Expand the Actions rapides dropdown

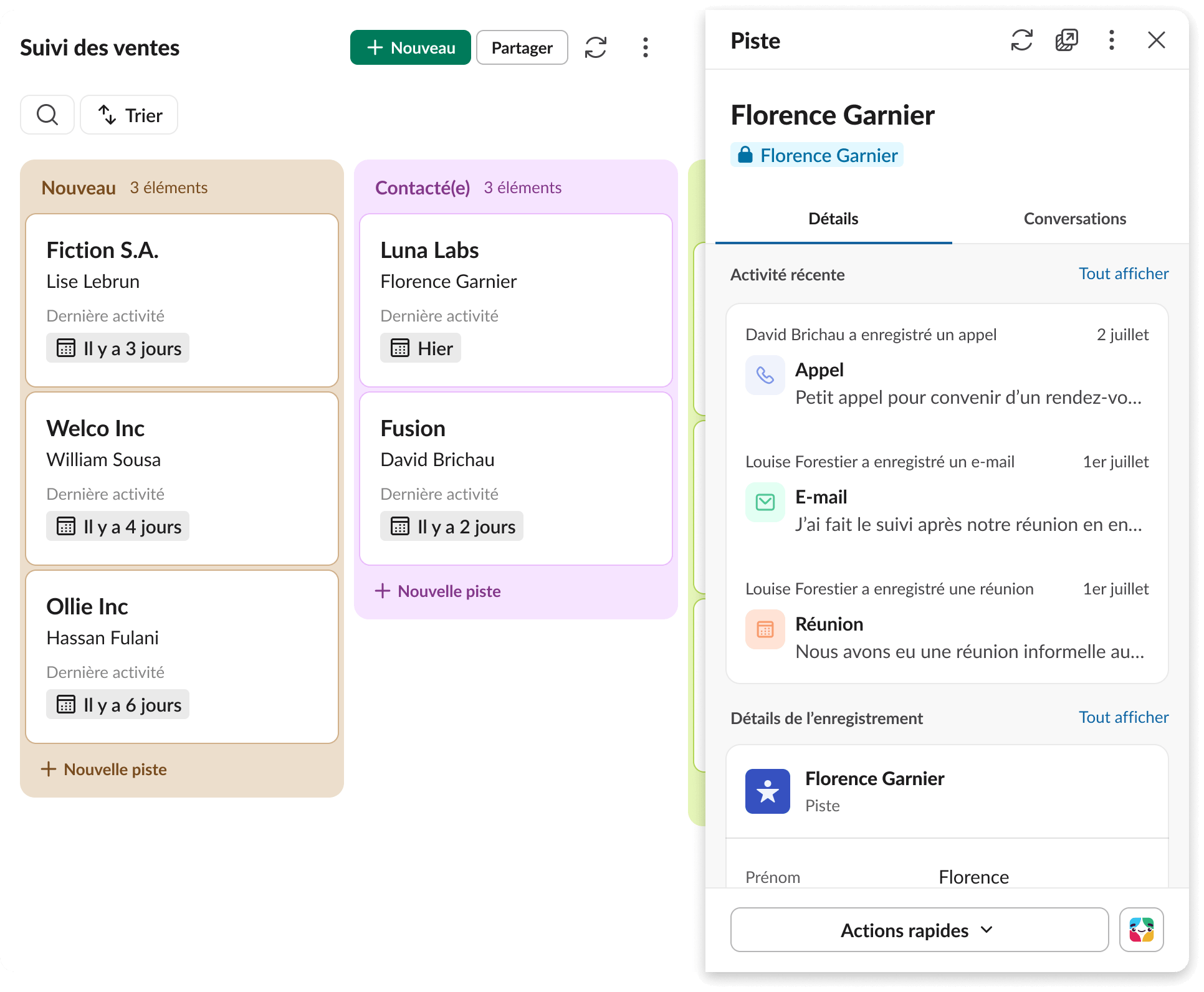coord(919,930)
